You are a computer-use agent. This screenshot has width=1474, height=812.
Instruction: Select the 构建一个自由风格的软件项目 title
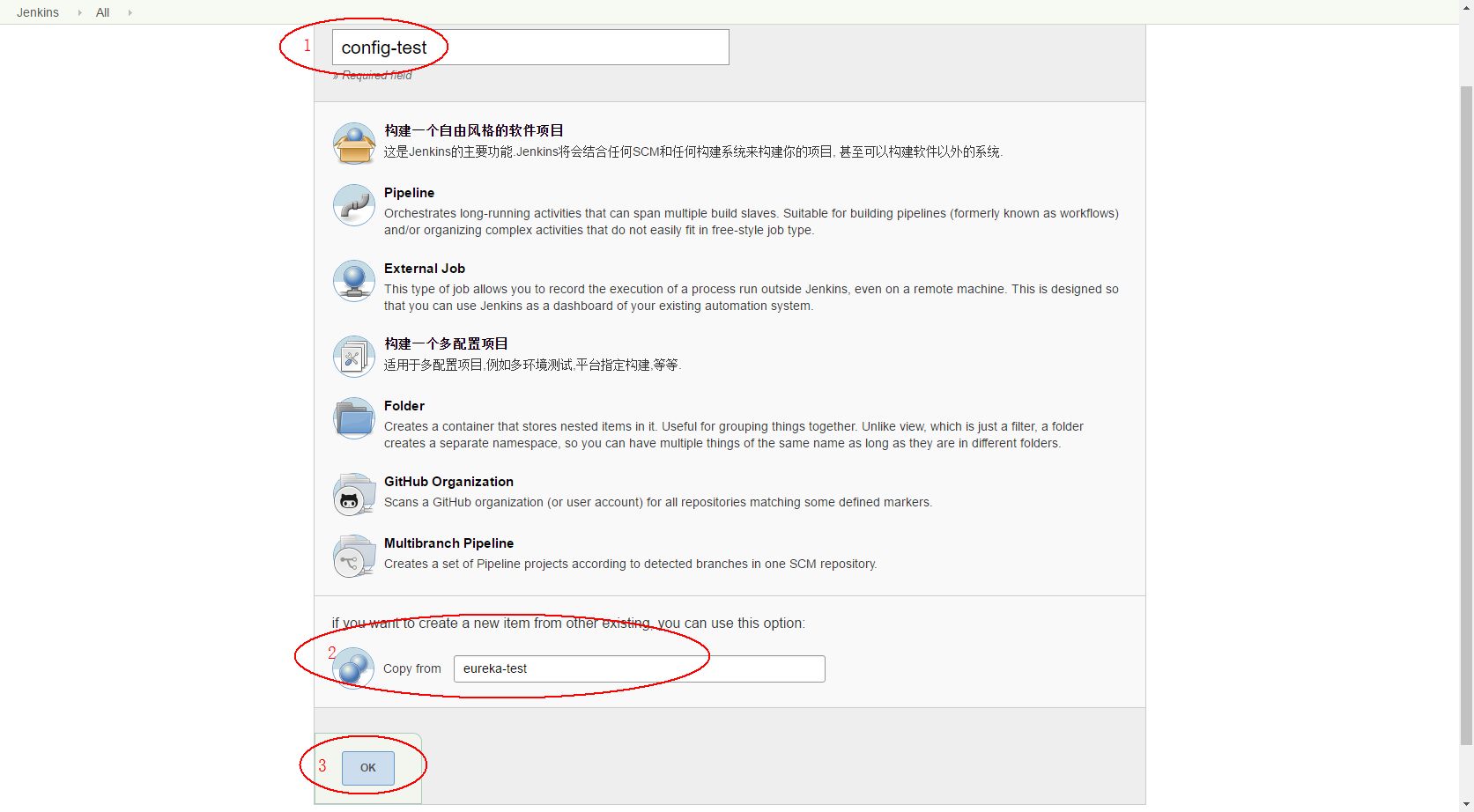tap(474, 130)
